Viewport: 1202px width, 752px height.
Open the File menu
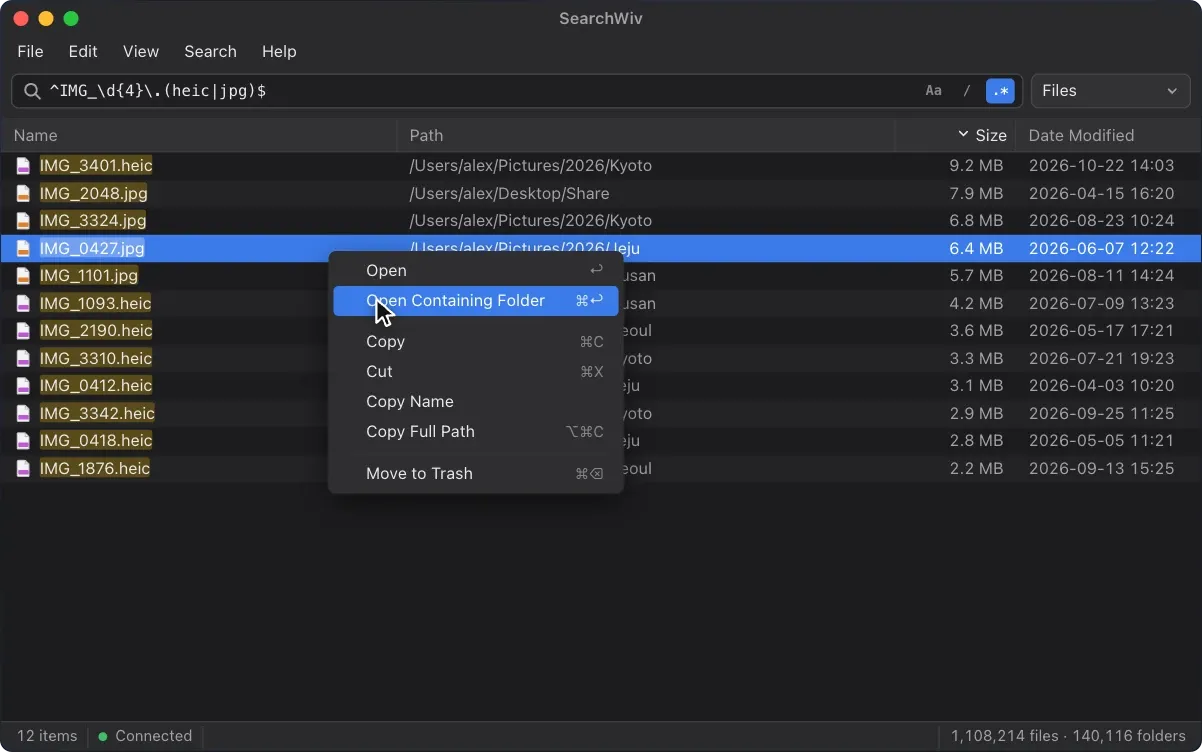30,51
